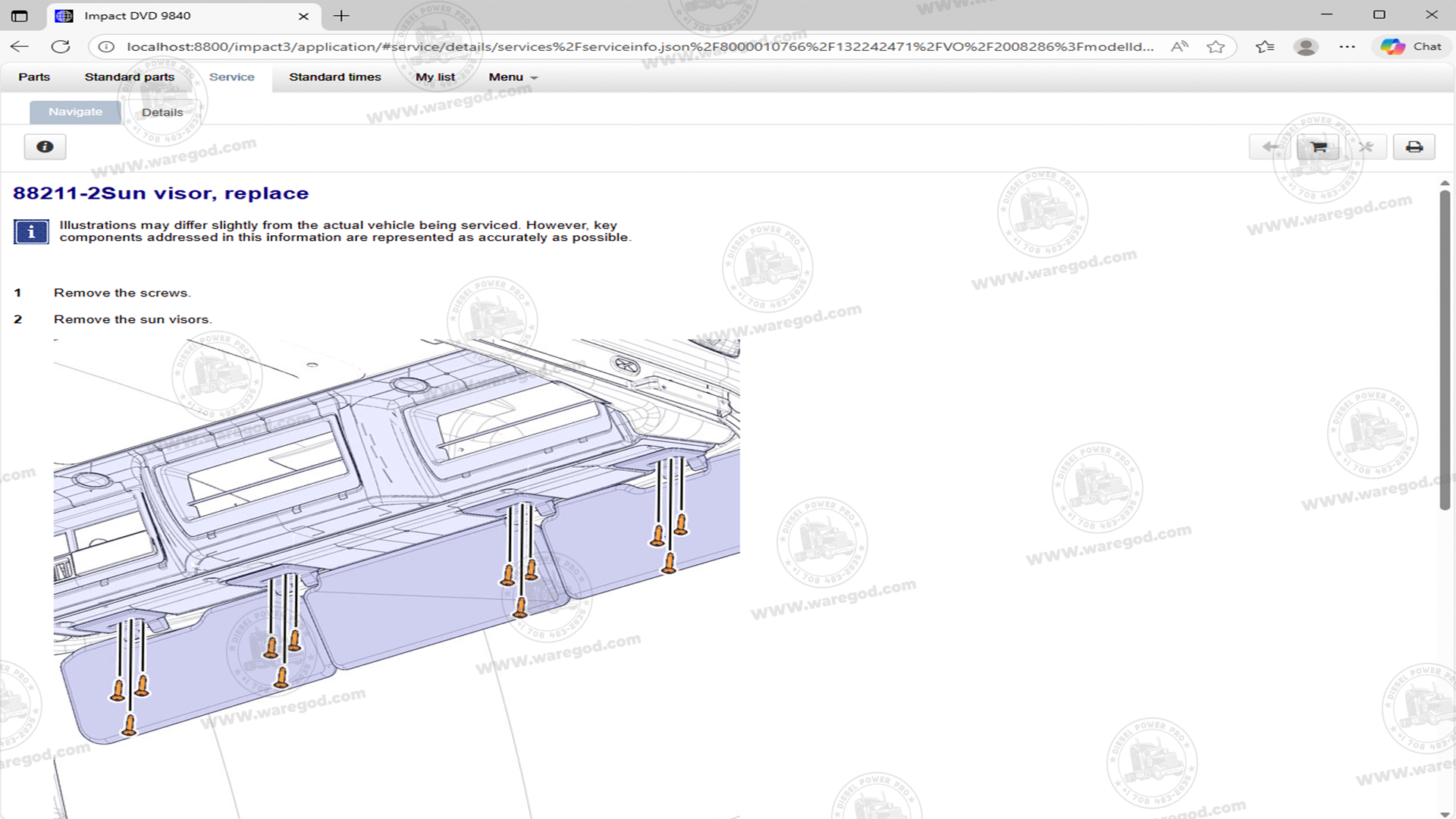Switch to the Details sub-tab
The height and width of the screenshot is (819, 1456).
[x=162, y=112]
